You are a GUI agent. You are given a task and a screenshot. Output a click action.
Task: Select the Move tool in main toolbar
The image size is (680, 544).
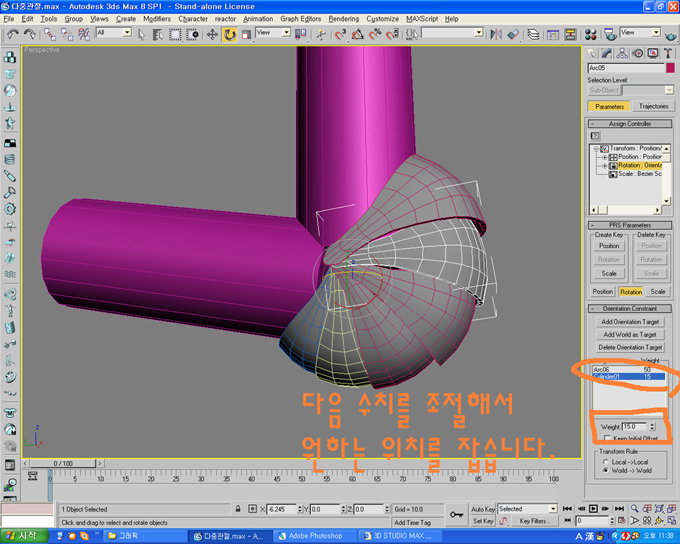pos(212,34)
